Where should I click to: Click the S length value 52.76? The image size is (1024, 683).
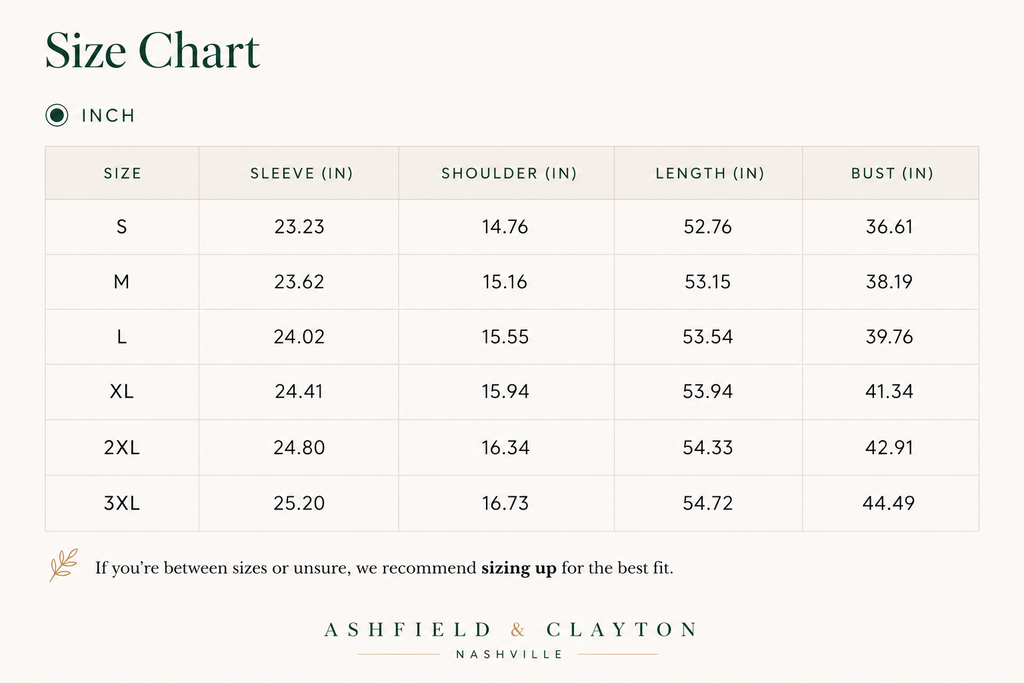707,227
